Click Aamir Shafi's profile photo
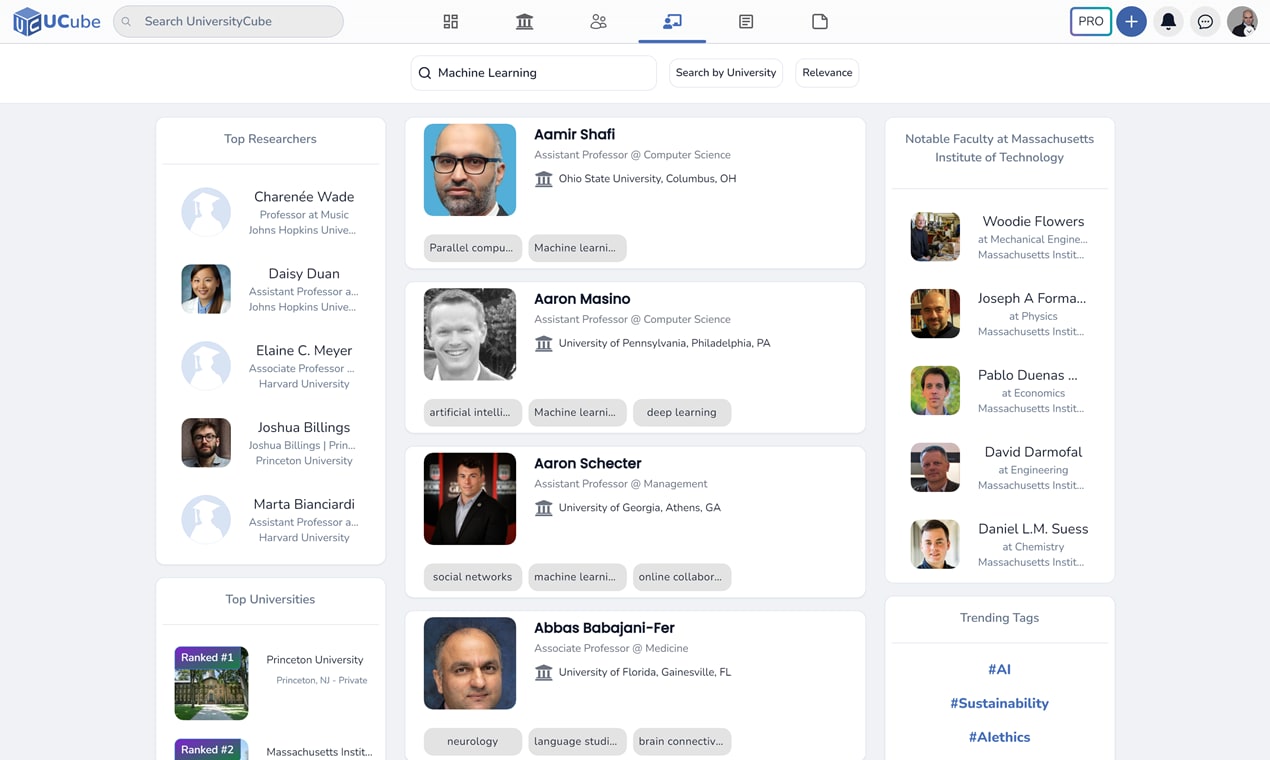The width and height of the screenshot is (1270, 760). click(x=470, y=170)
